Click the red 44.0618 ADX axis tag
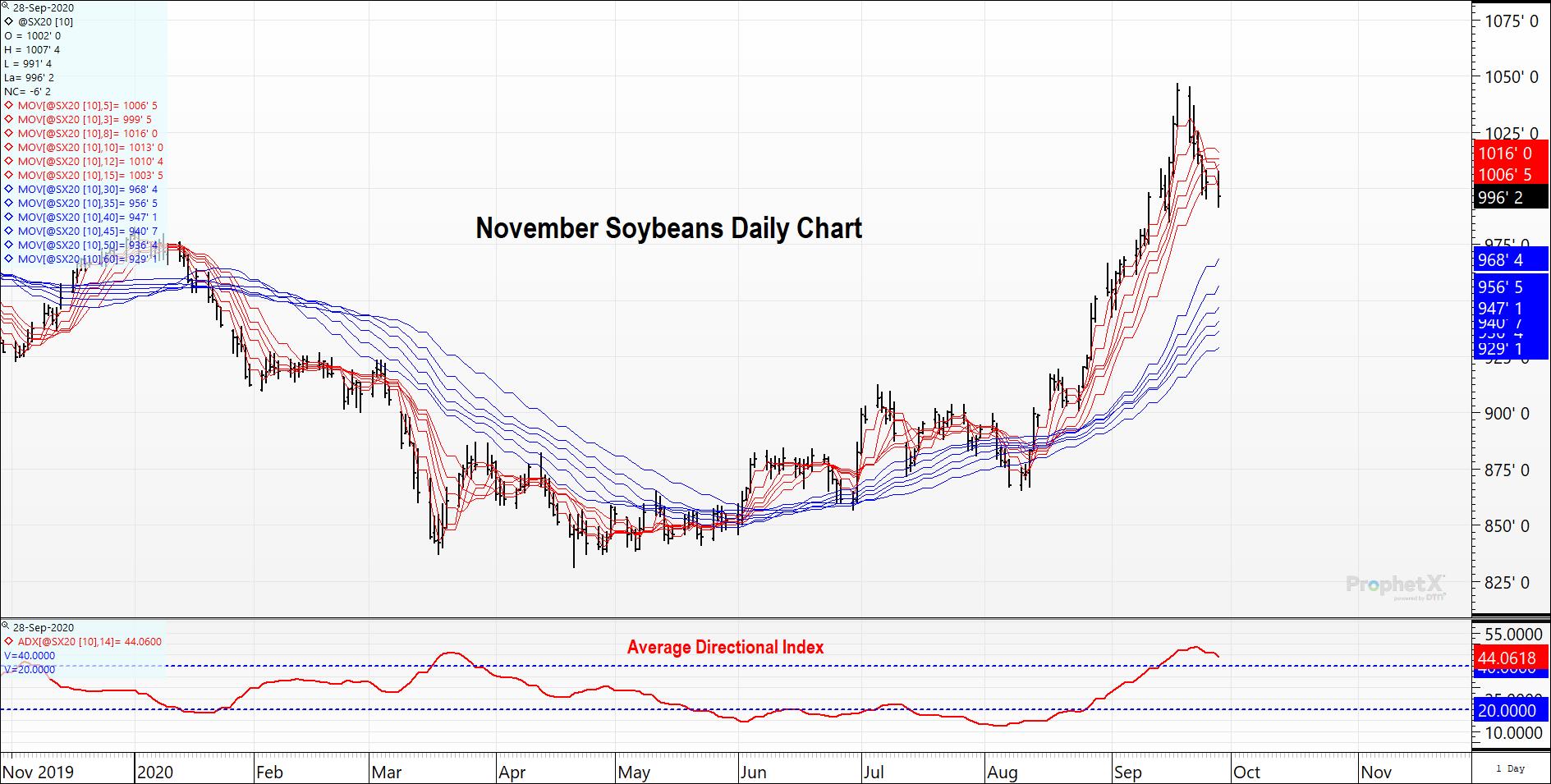This screenshot has height=784, width=1551. tap(1512, 658)
